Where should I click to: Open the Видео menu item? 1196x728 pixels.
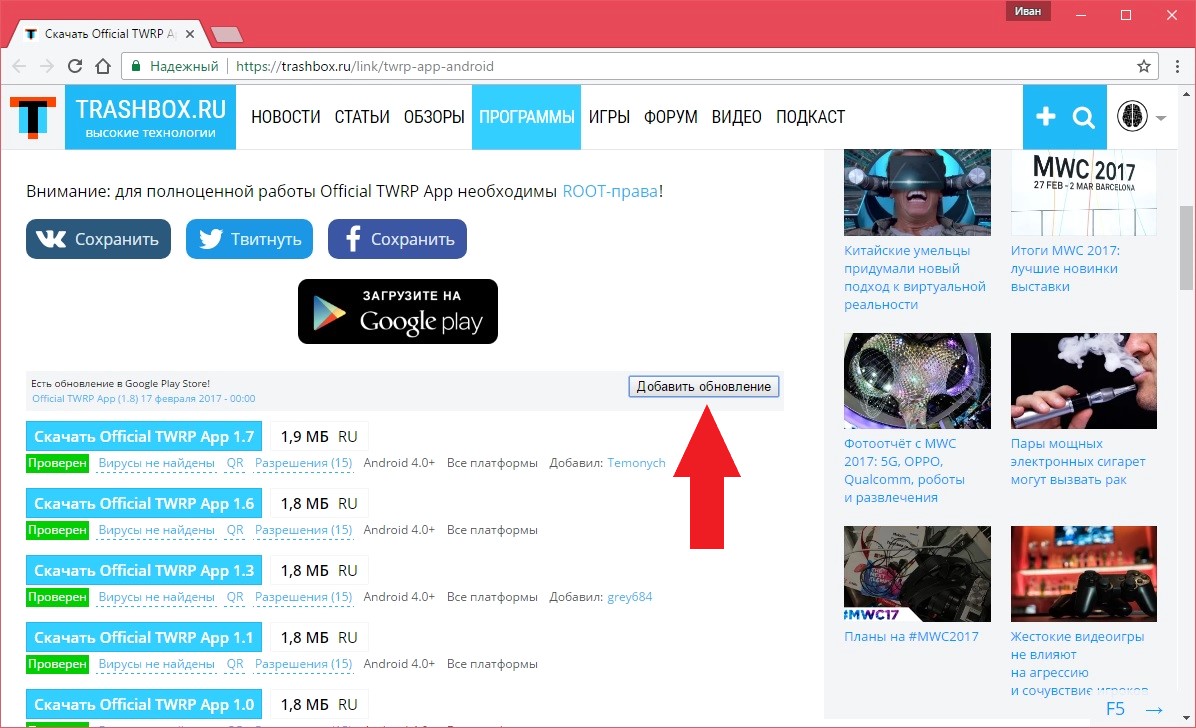pos(736,117)
